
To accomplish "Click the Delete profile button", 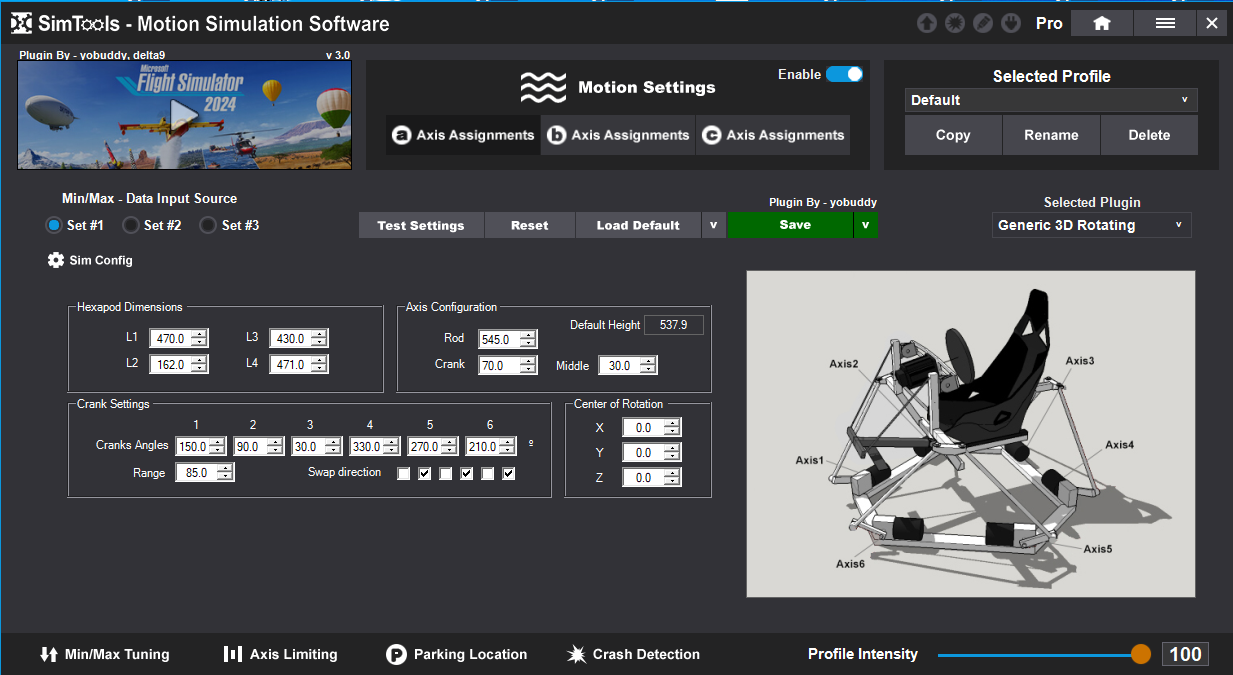I will [x=1149, y=135].
